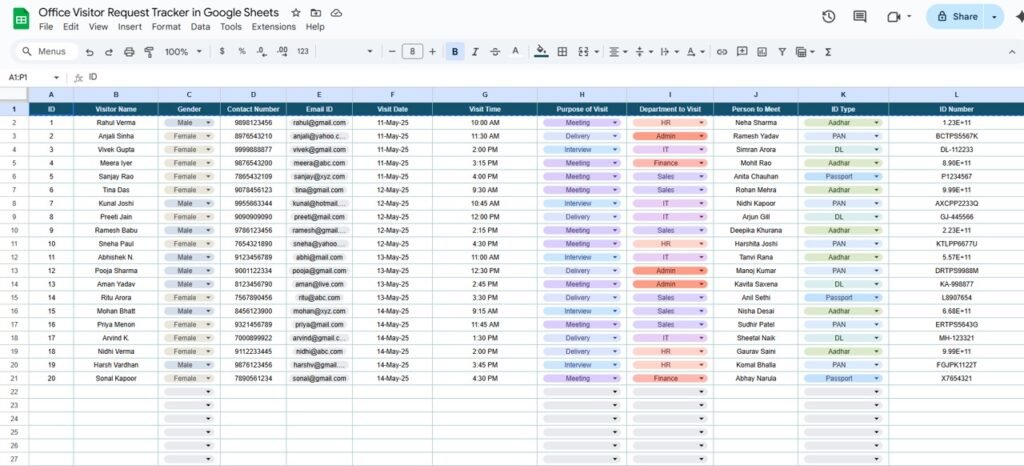Decrease font size with the minus button

[392, 51]
